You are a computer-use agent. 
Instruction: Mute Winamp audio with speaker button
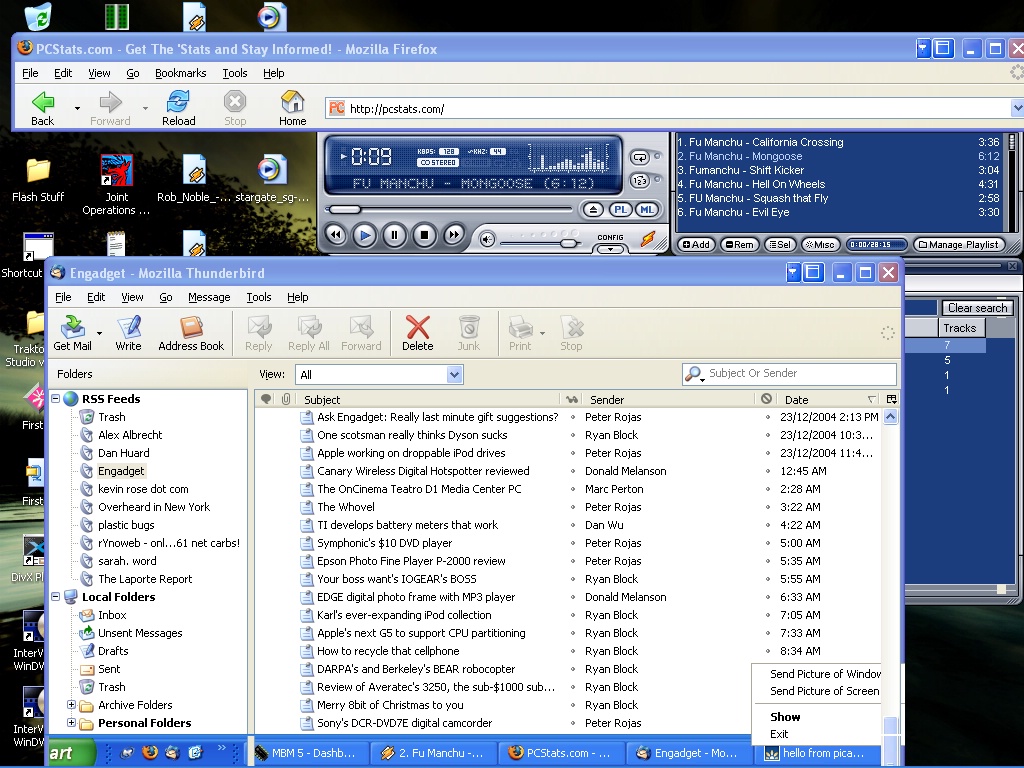click(x=487, y=240)
